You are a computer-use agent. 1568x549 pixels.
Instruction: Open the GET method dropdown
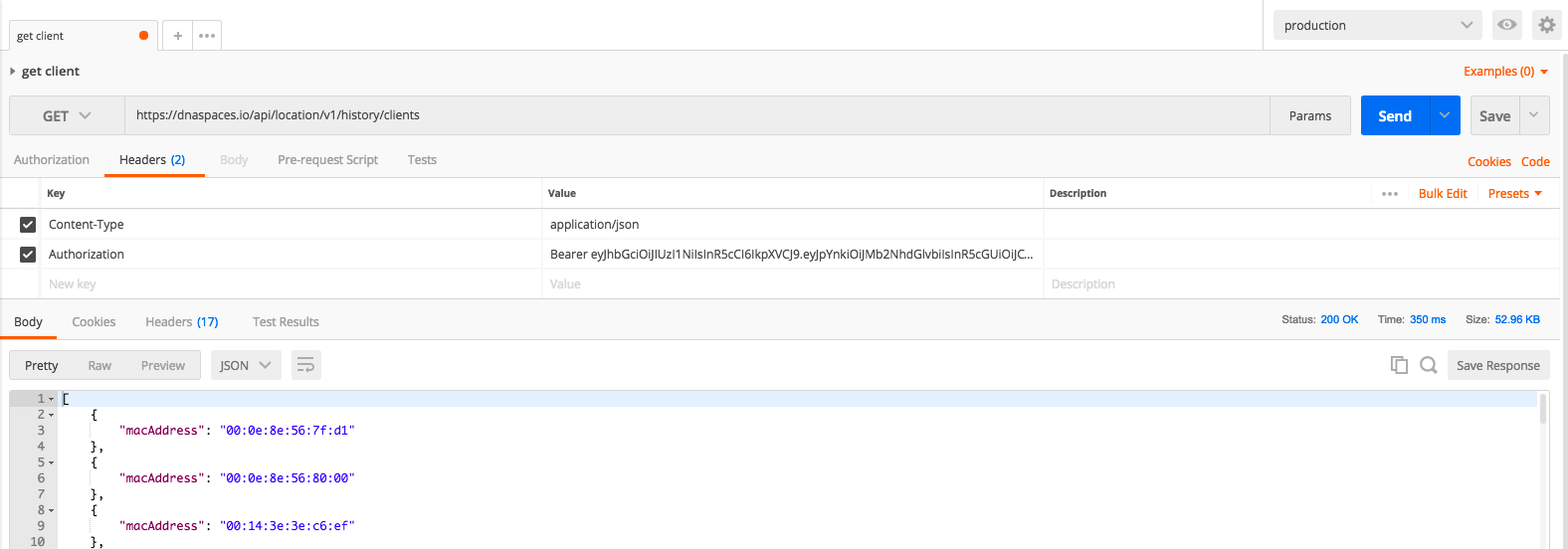point(67,115)
